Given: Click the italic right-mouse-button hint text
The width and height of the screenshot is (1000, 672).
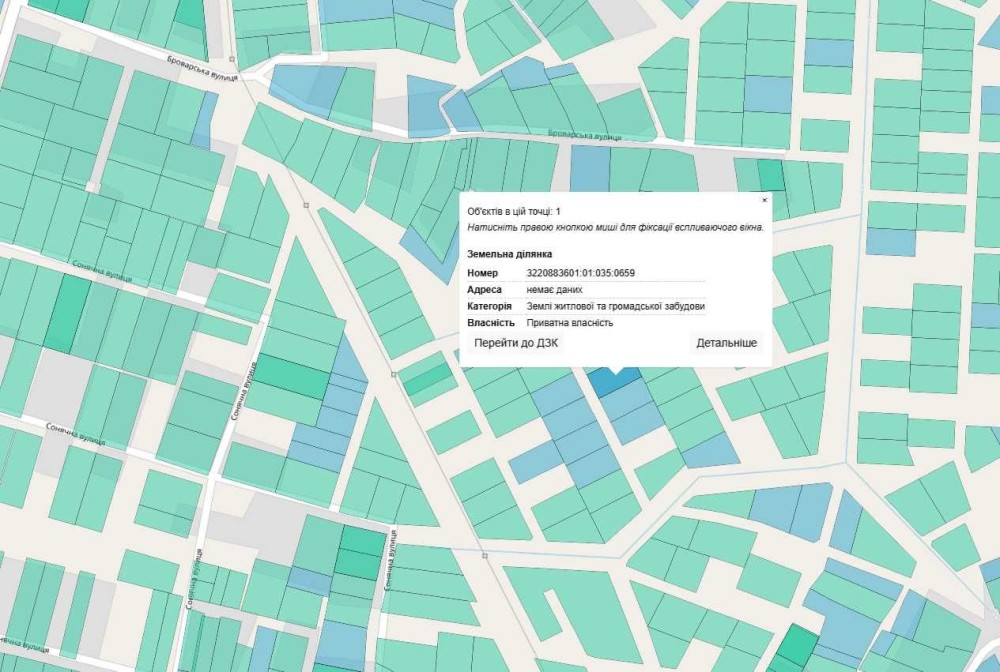Looking at the screenshot, I should [x=615, y=227].
